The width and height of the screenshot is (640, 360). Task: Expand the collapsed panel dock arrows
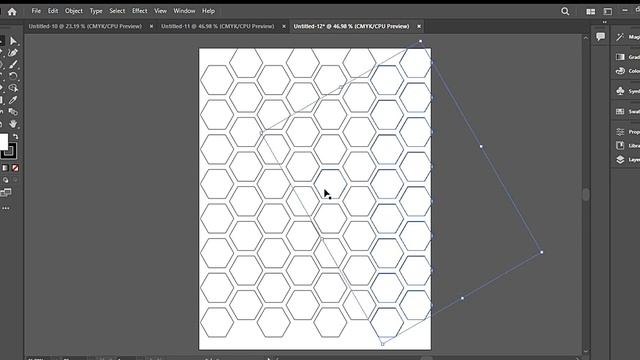click(604, 22)
